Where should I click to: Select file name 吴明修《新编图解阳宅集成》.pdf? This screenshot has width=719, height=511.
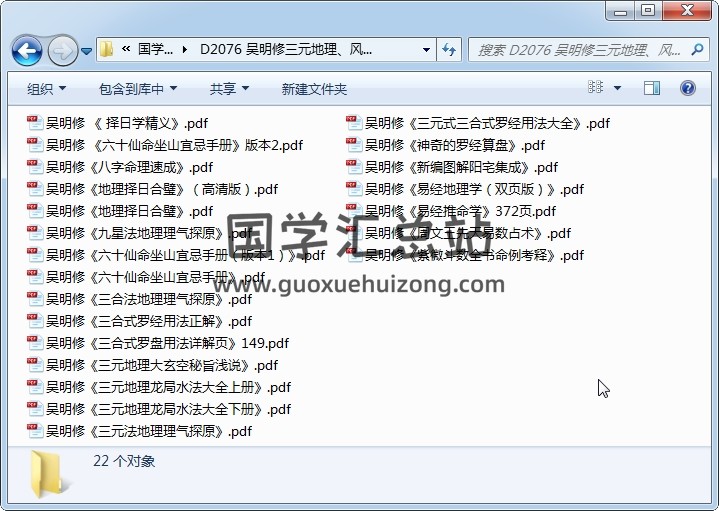click(x=461, y=167)
